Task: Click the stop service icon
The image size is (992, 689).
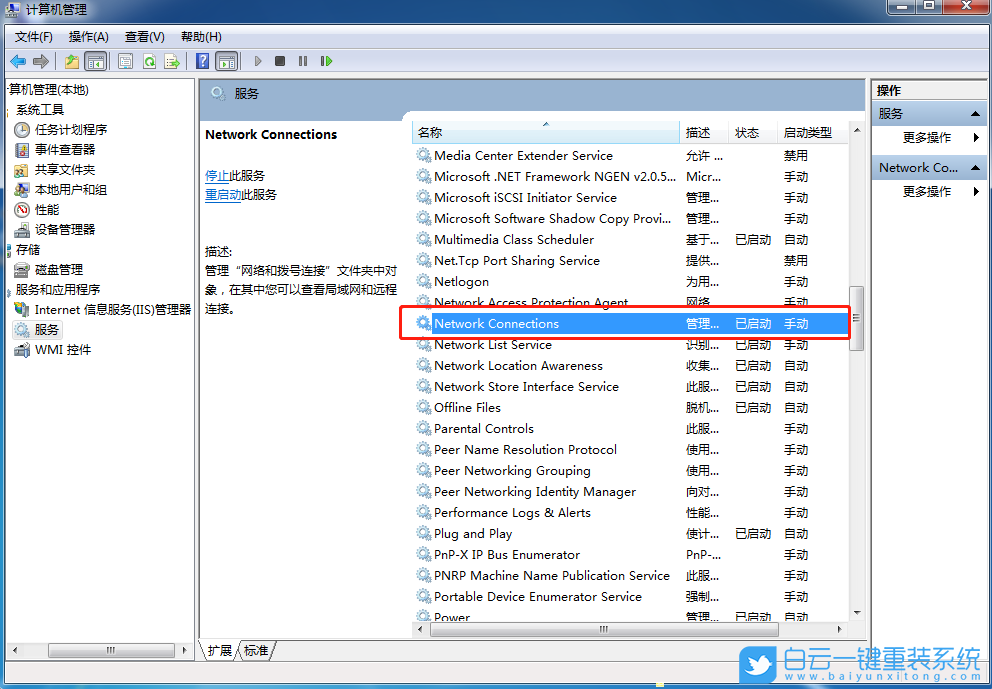Action: coord(281,61)
